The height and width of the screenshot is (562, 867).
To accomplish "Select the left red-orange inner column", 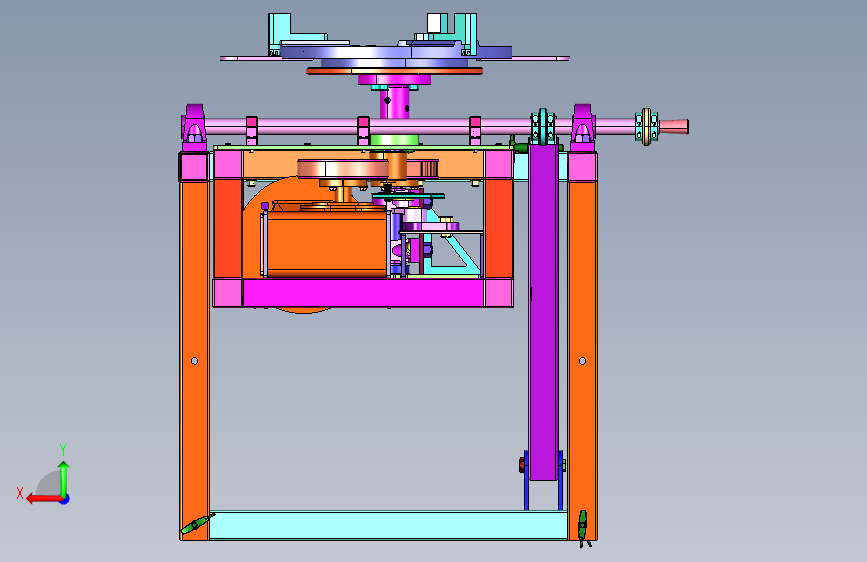I will (228, 228).
